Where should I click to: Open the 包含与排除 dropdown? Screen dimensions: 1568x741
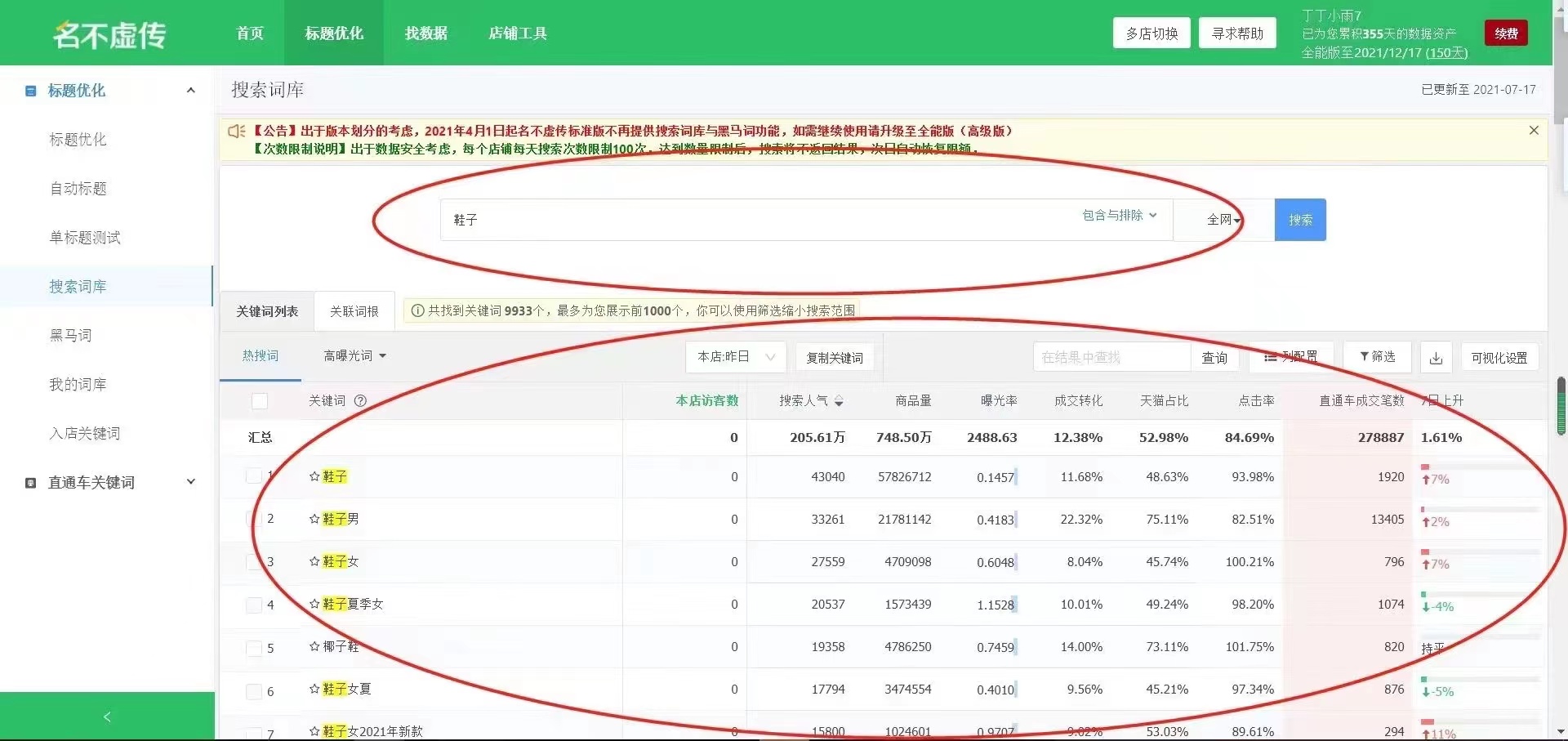(1119, 216)
